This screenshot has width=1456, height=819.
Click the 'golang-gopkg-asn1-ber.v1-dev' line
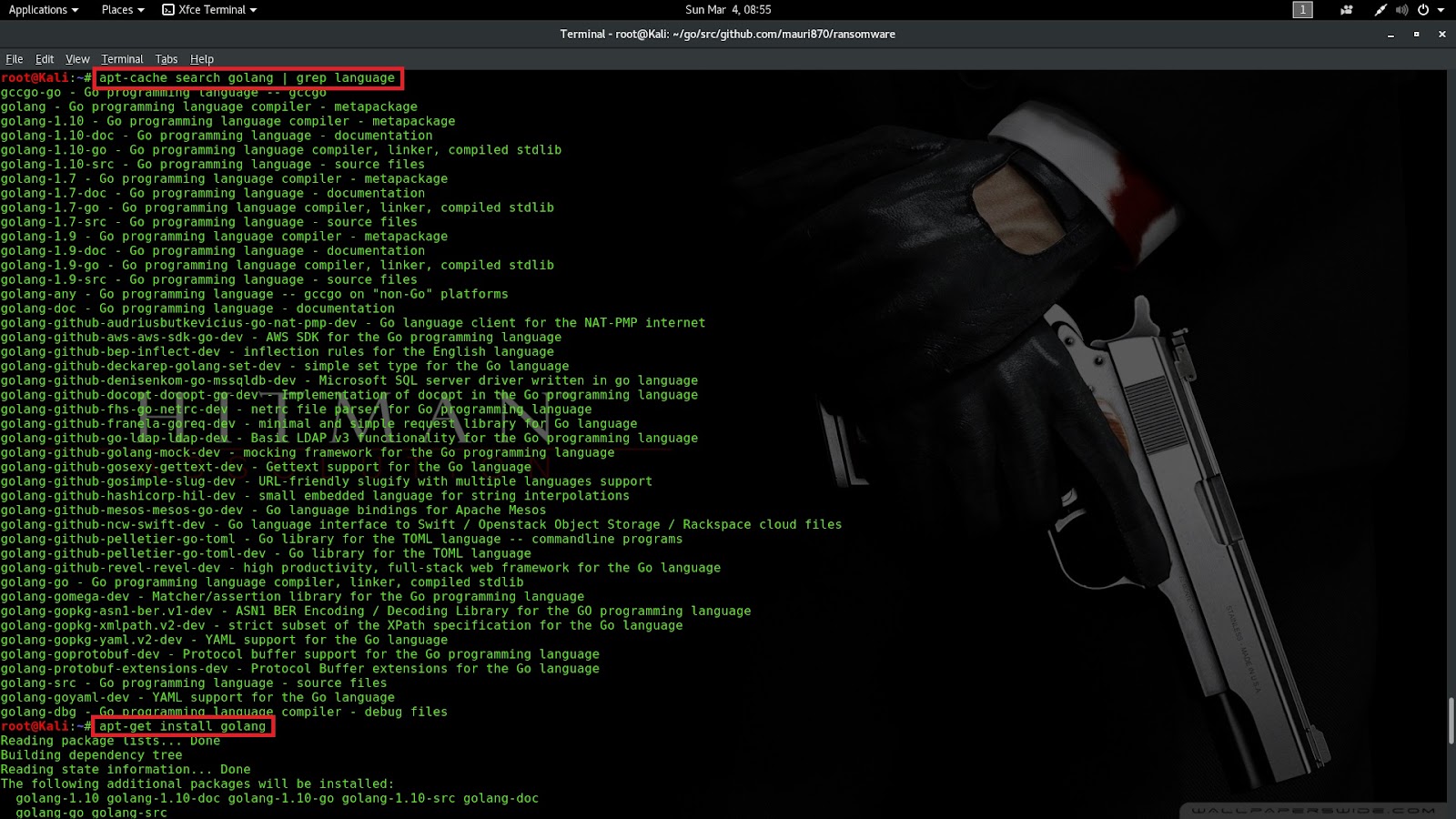pos(376,612)
